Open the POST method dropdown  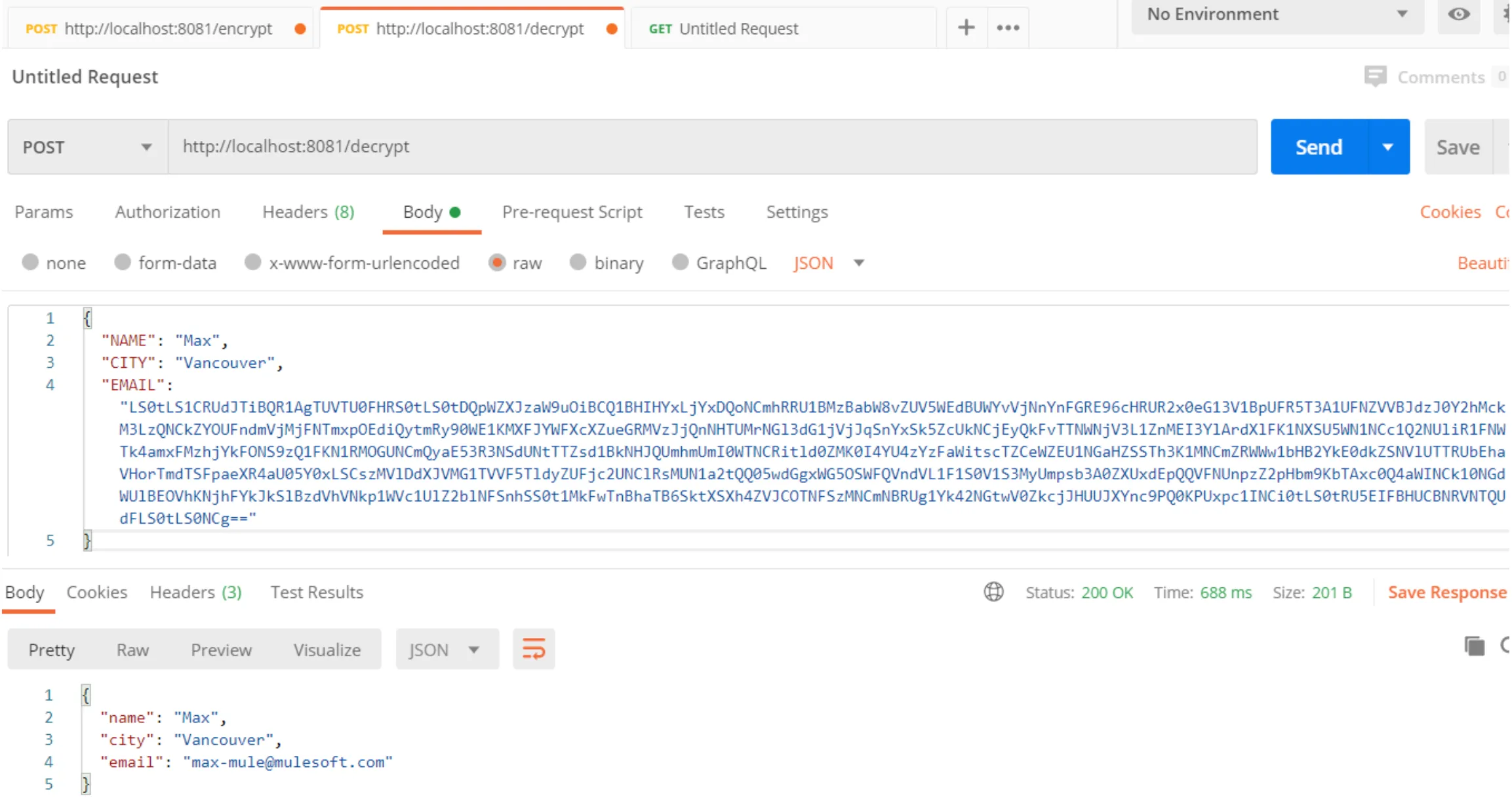[88, 147]
